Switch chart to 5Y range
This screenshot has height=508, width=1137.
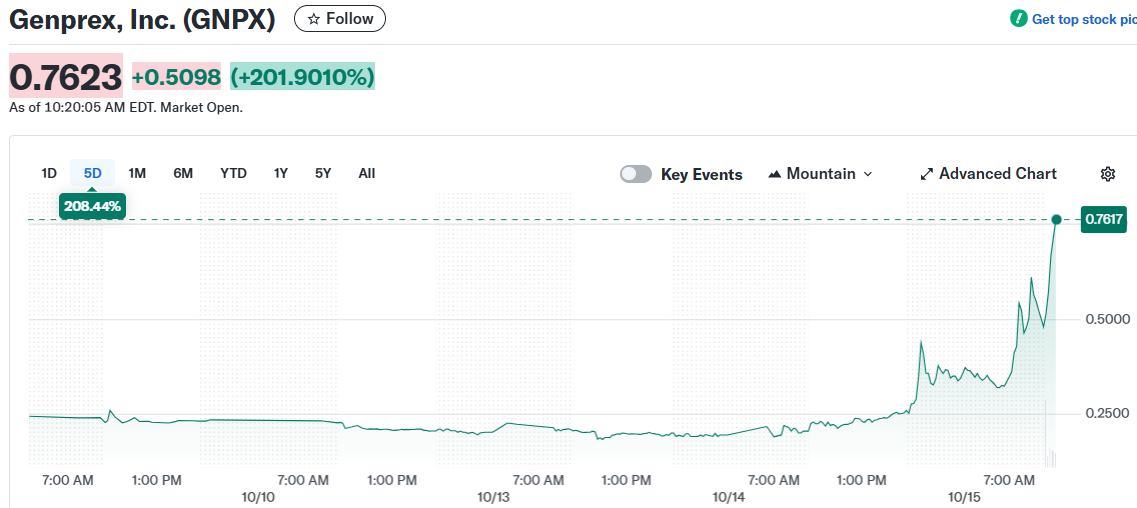coord(323,173)
